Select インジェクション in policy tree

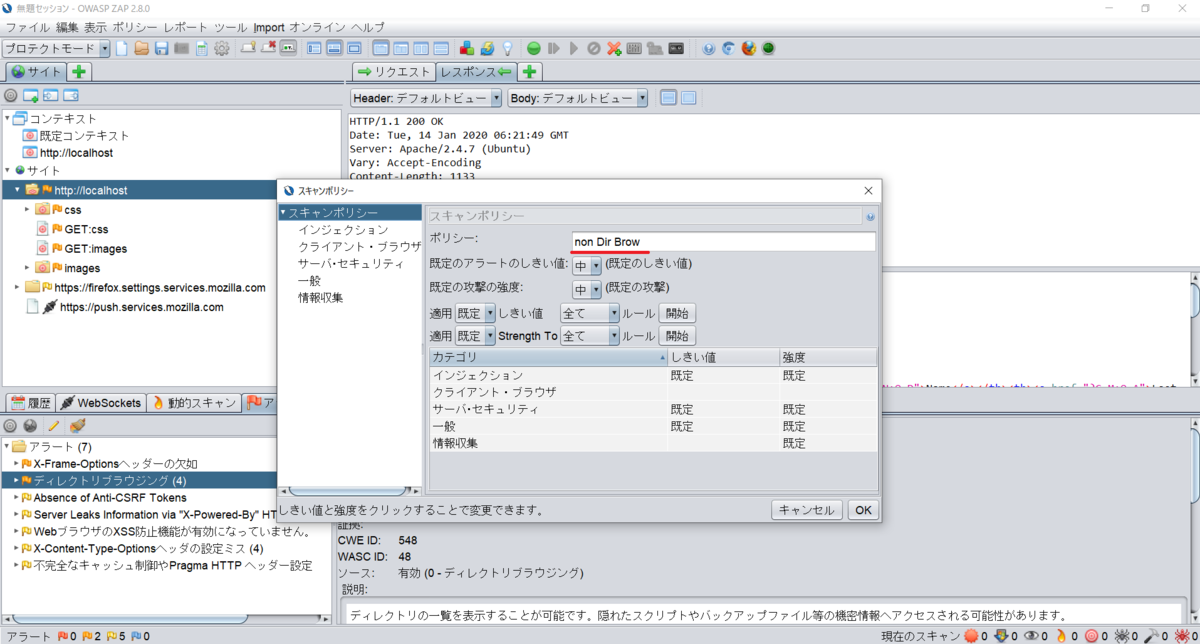(x=343, y=230)
